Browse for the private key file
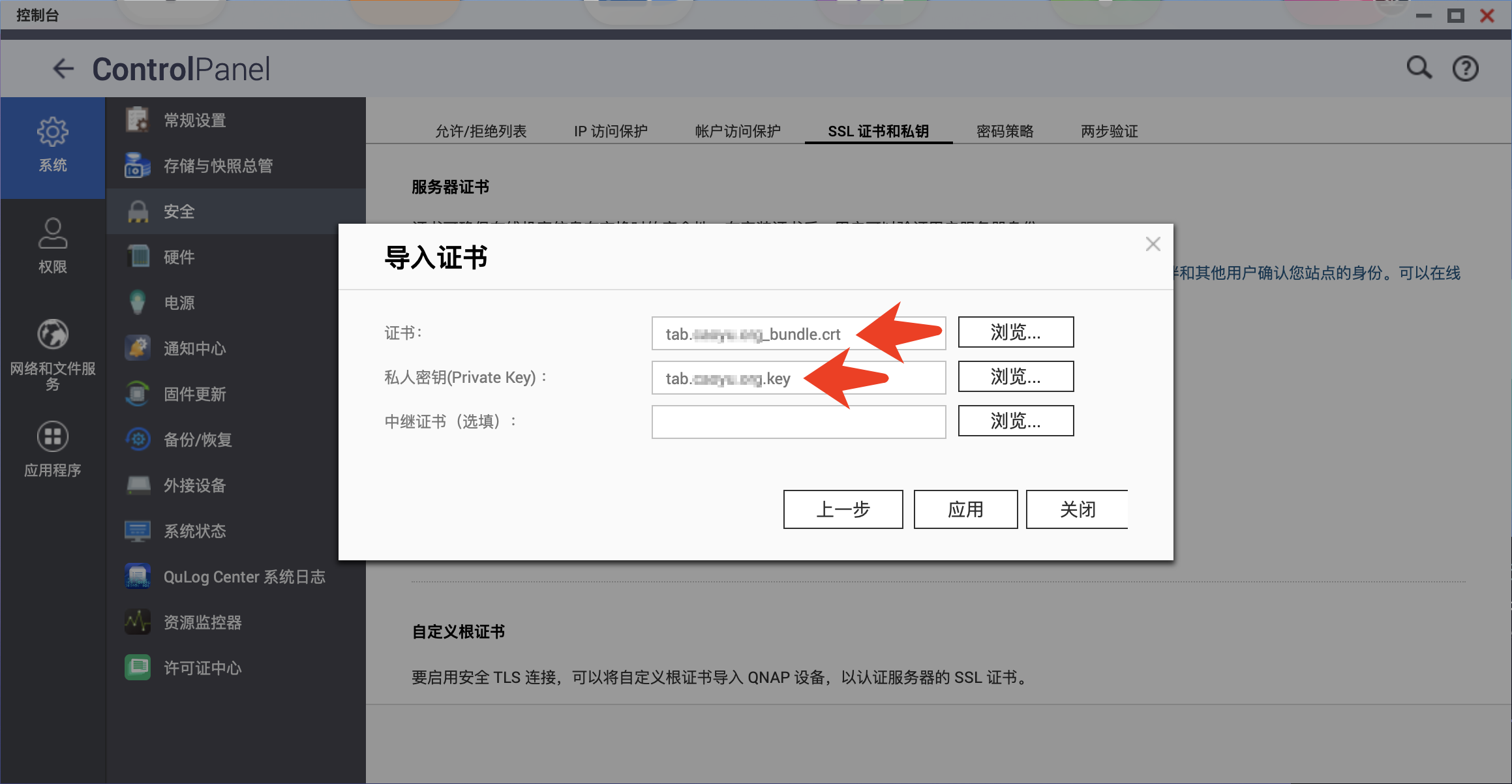The image size is (1512, 784). point(1016,376)
